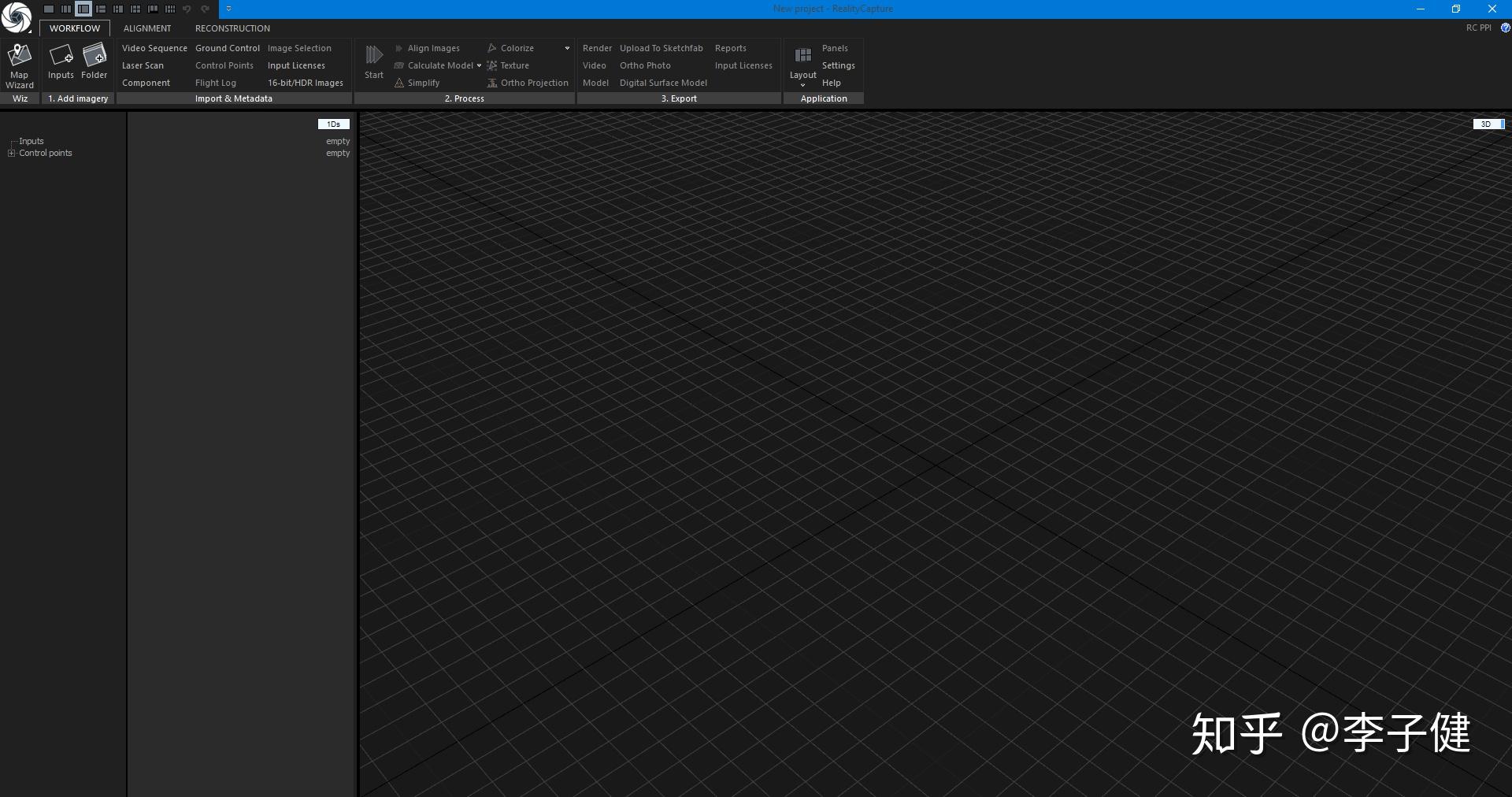Open the Calculate Model dropdown arrow
Screen dimensions: 1512x797
479,65
